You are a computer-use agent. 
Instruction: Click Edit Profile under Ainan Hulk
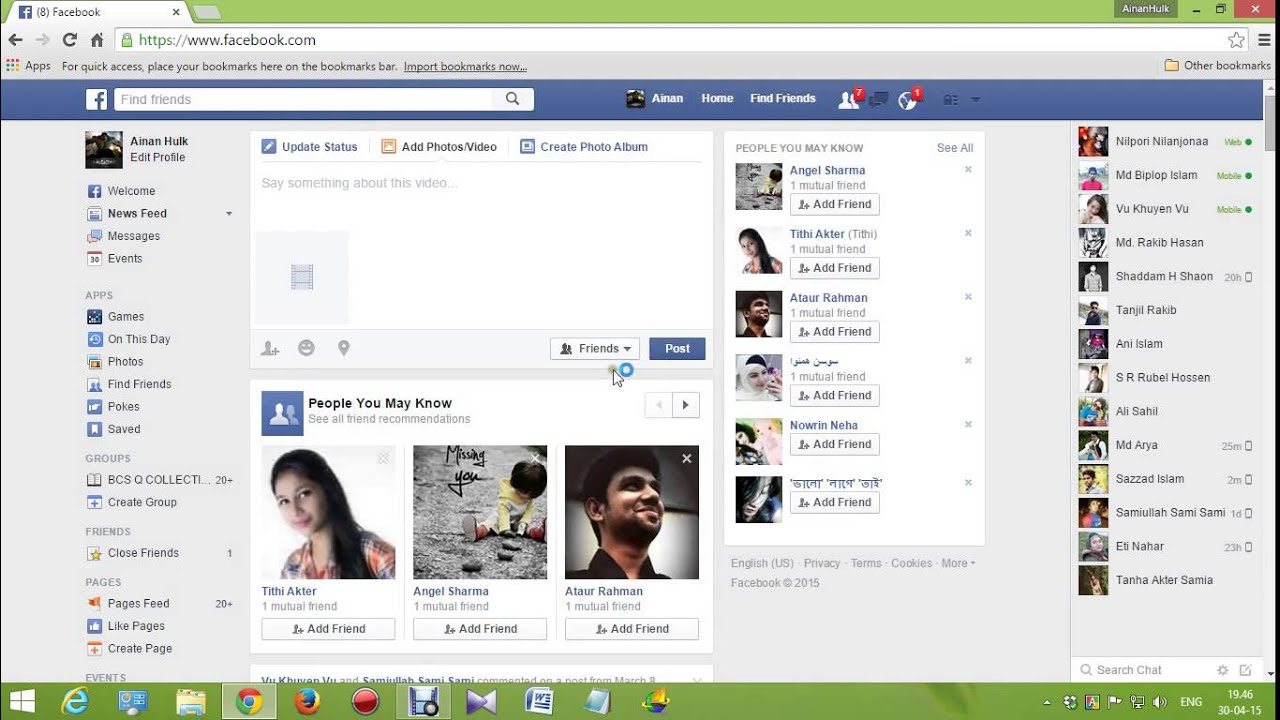click(157, 158)
